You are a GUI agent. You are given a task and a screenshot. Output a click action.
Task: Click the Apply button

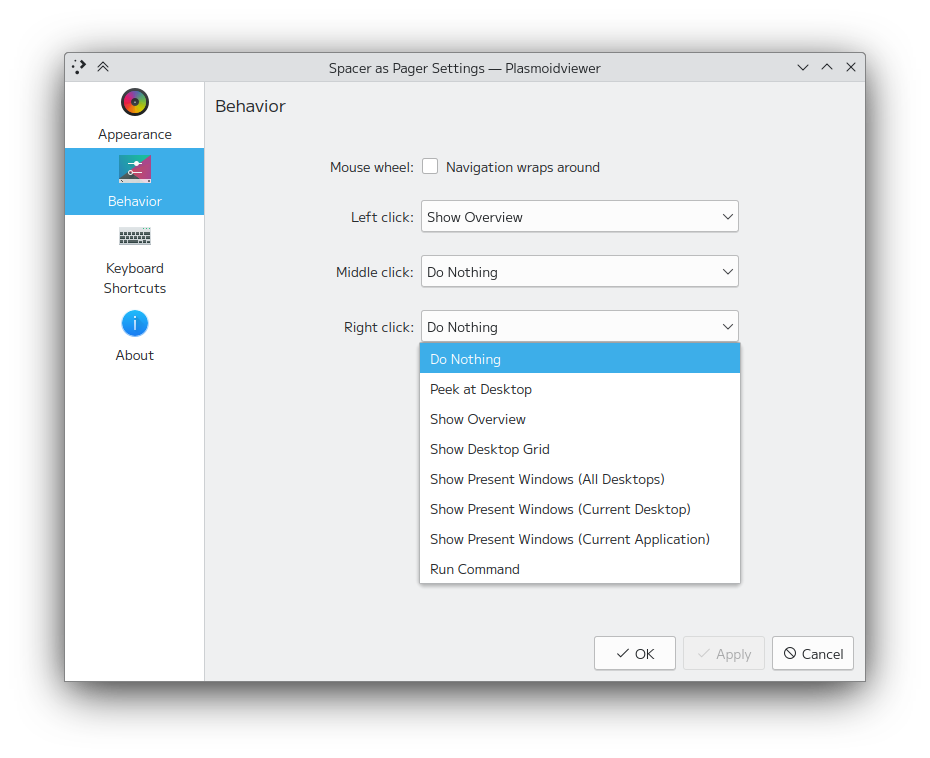click(724, 654)
